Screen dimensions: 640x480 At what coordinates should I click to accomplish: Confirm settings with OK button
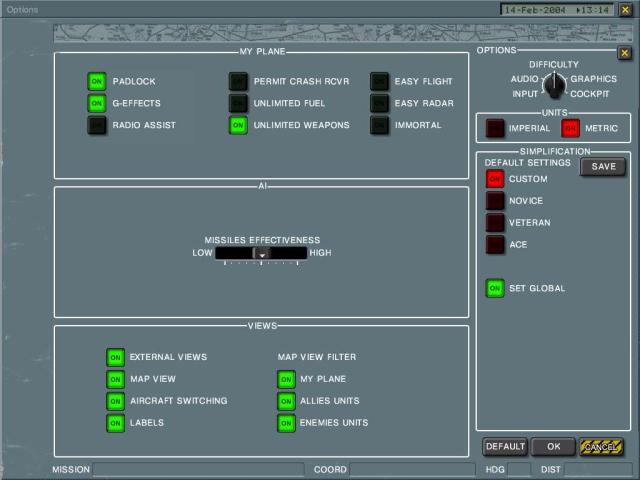[x=553, y=447]
